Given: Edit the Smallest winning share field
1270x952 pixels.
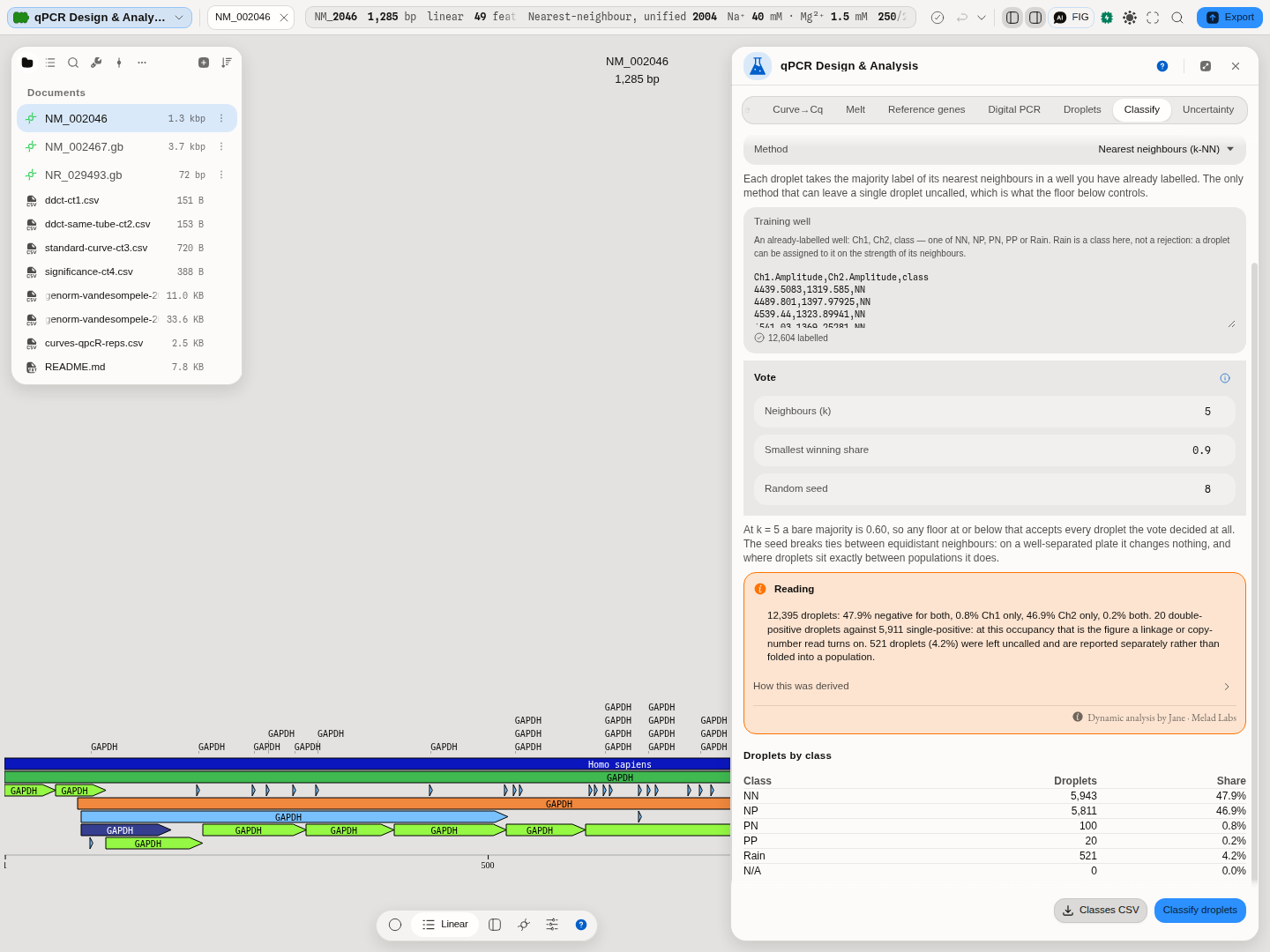Looking at the screenshot, I should (994, 450).
